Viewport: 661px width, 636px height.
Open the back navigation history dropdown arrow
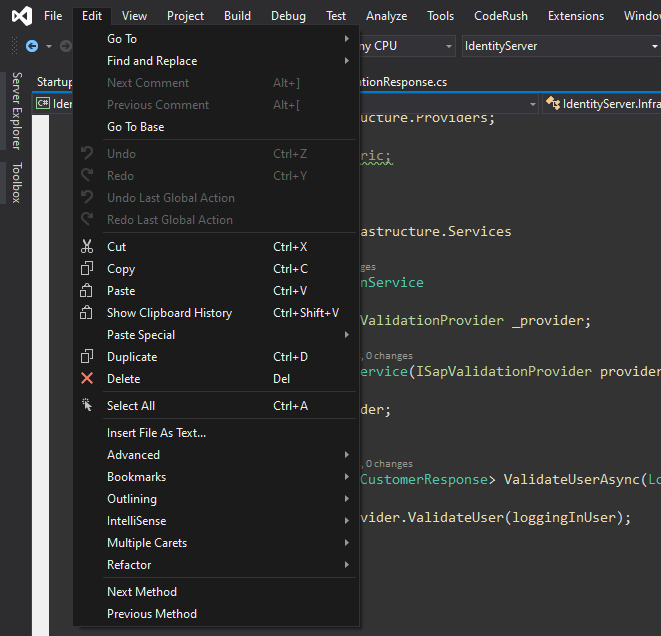click(49, 46)
